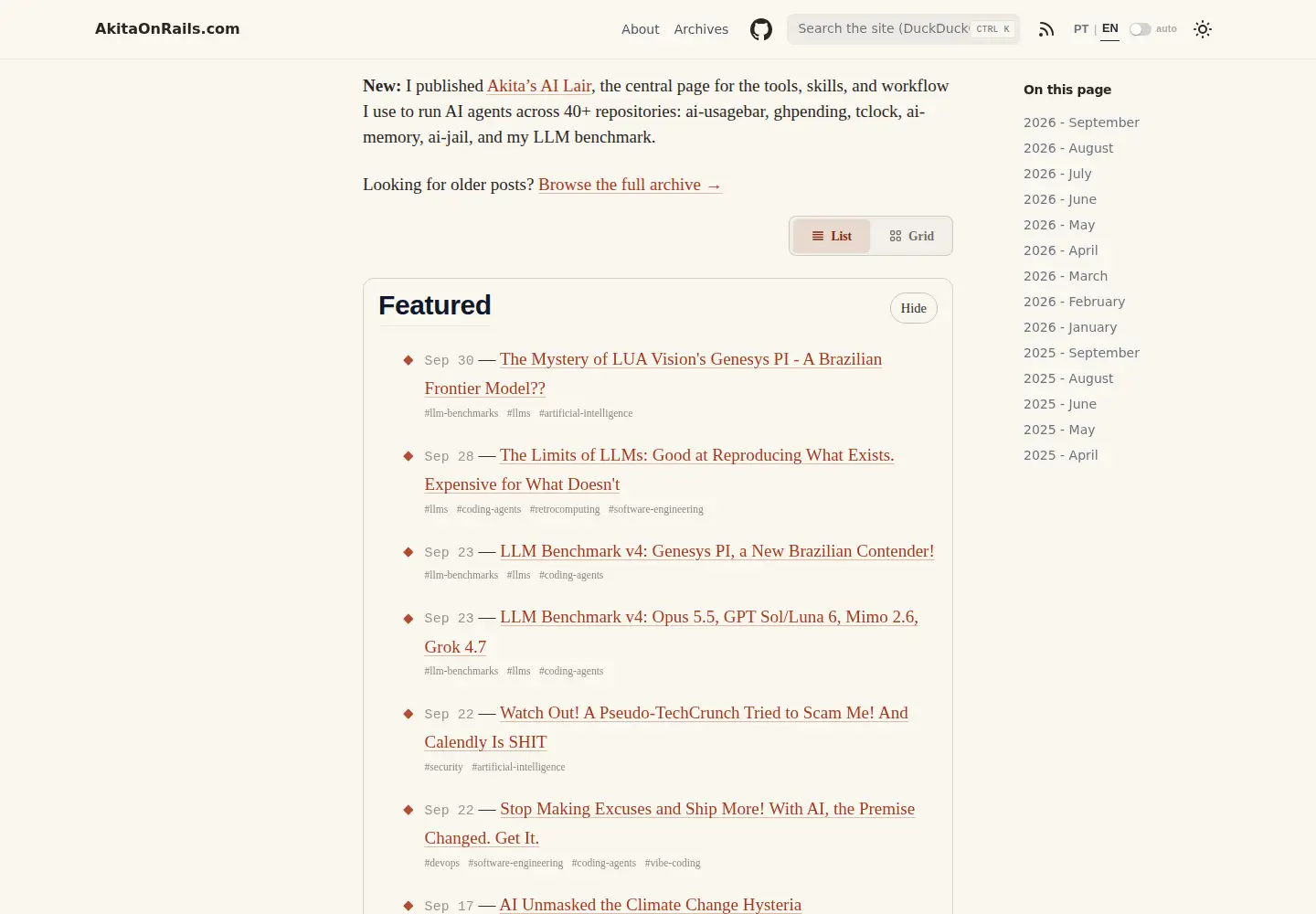Jump to 2026 - July section

coord(1057,174)
